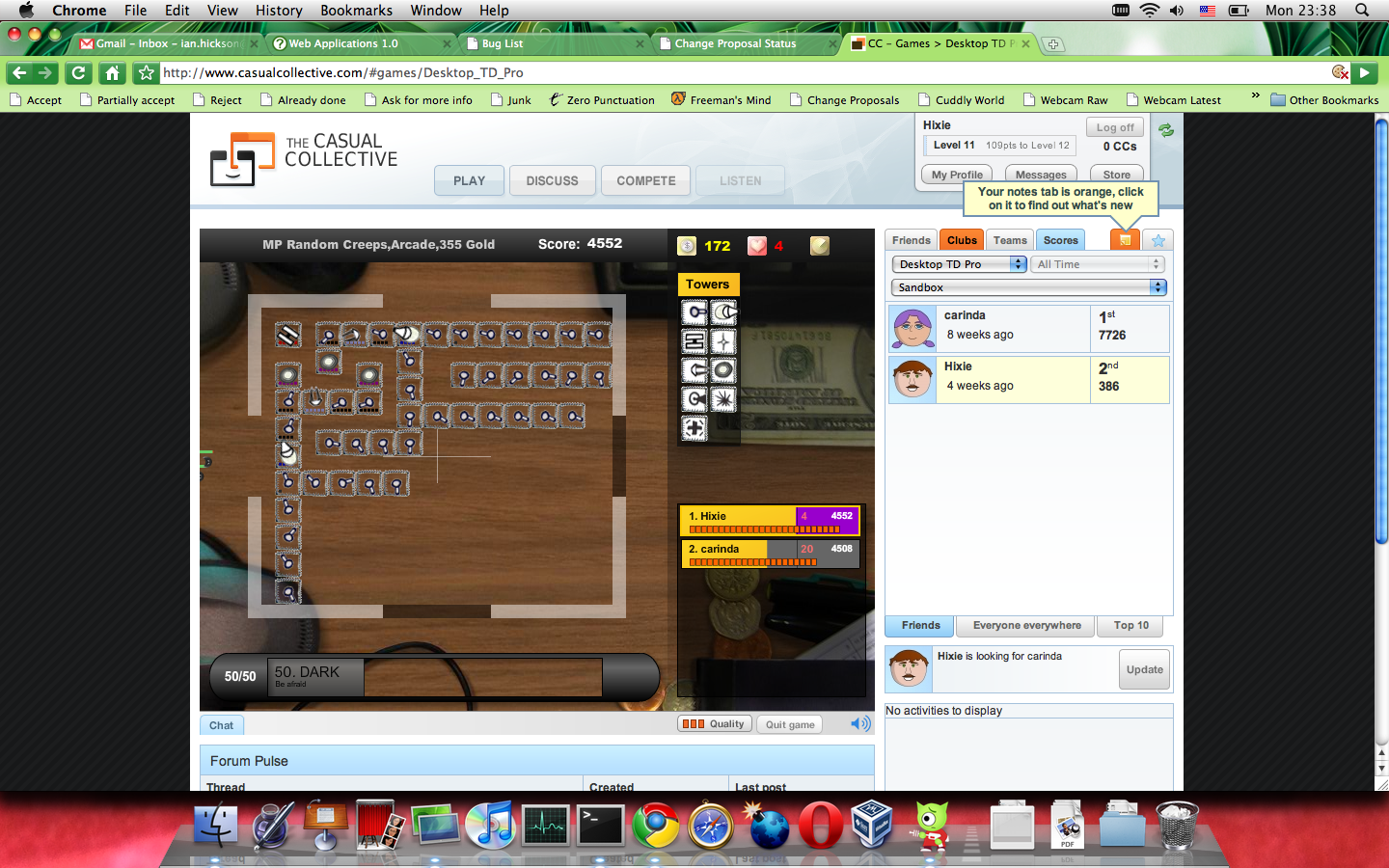Switch to the Bug List tab
Screen dimensions: 1389x868
(x=553, y=43)
